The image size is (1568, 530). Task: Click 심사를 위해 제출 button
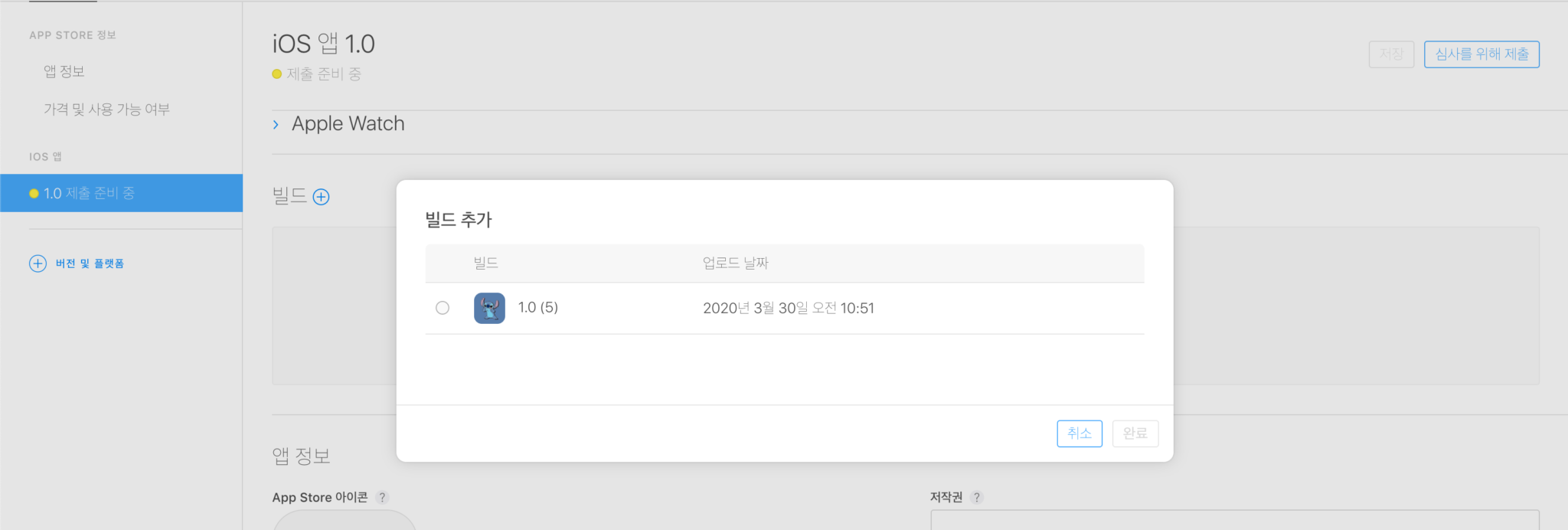(x=1481, y=54)
